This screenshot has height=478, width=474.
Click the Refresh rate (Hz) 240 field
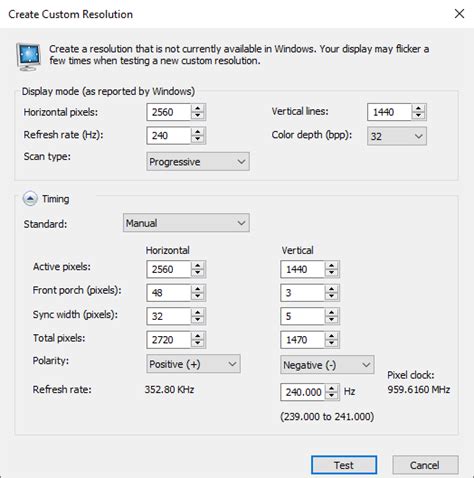(169, 136)
